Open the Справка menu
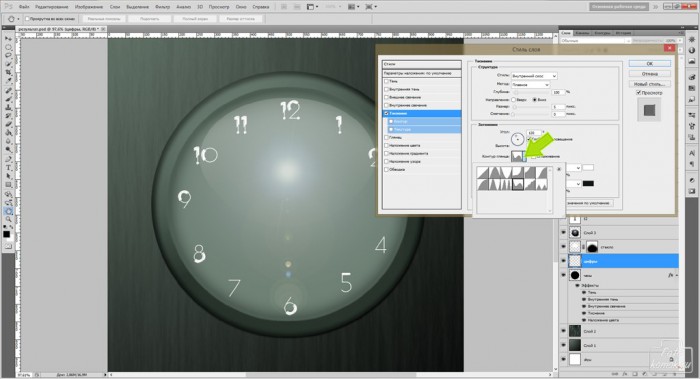 coord(260,7)
